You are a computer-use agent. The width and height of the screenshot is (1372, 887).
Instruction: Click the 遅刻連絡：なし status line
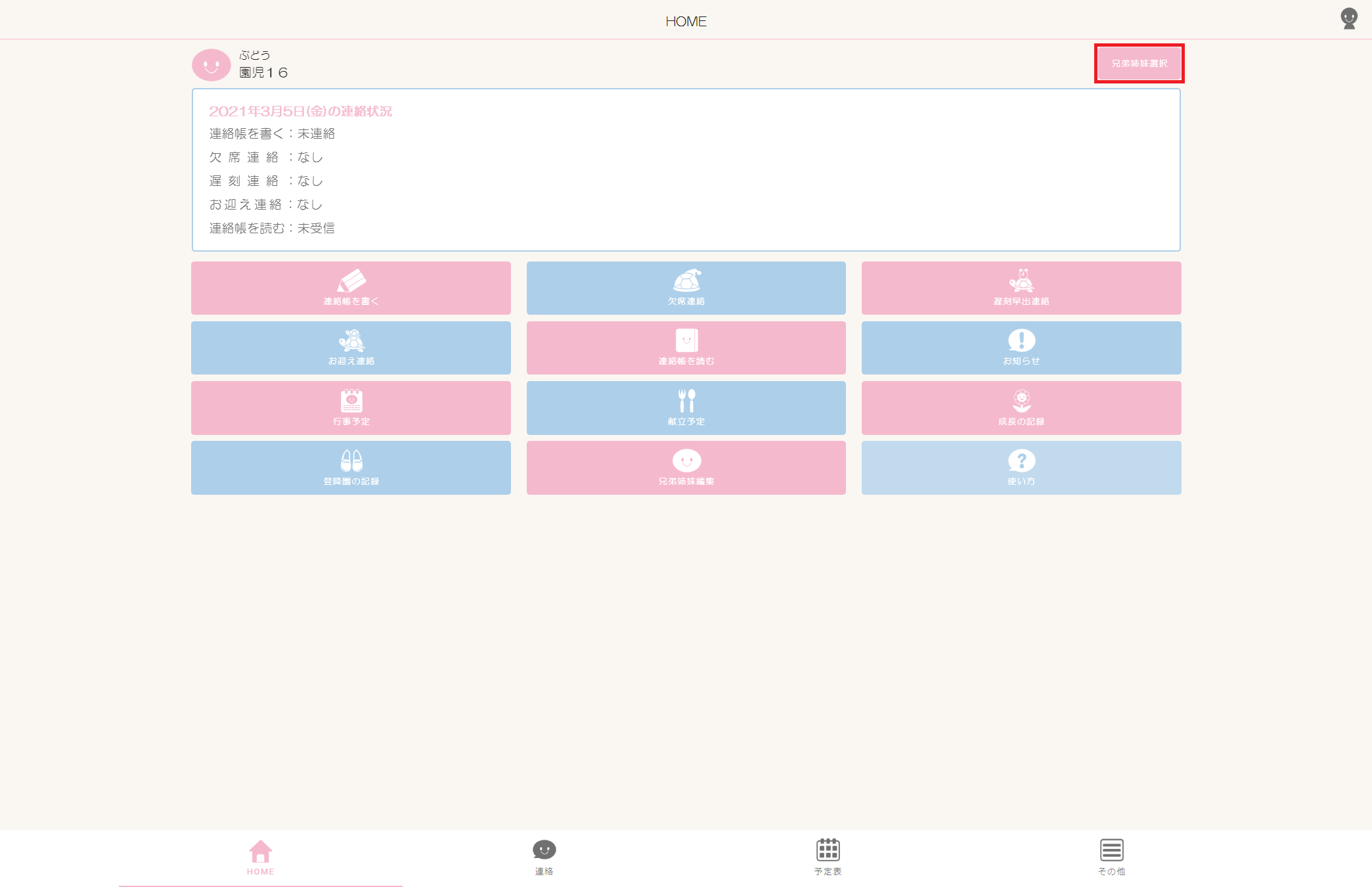coord(266,181)
